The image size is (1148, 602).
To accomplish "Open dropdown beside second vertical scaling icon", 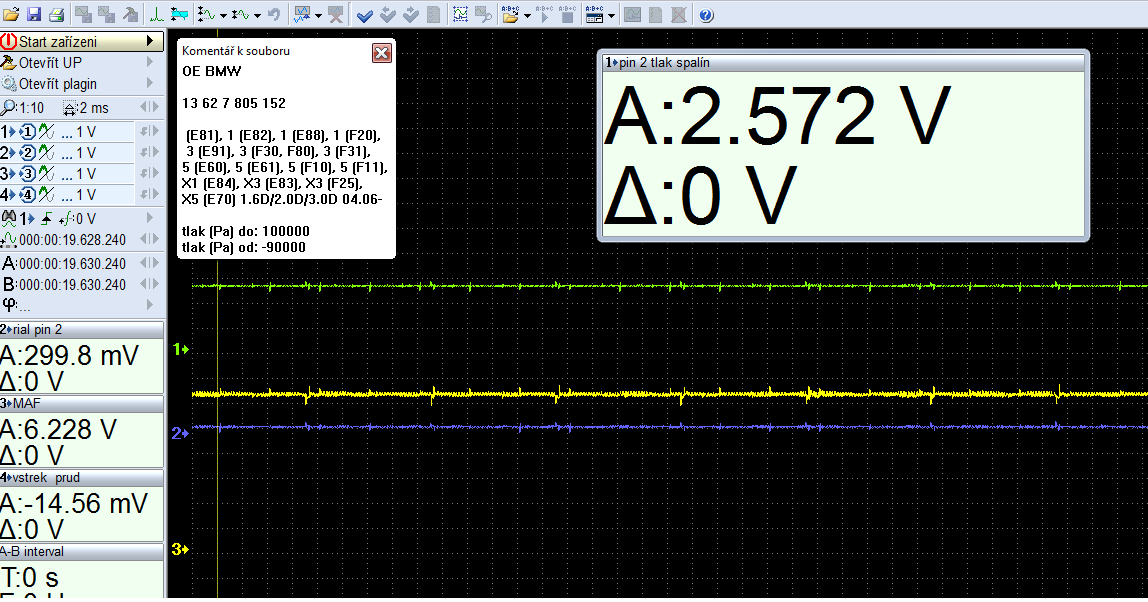I will coord(257,15).
